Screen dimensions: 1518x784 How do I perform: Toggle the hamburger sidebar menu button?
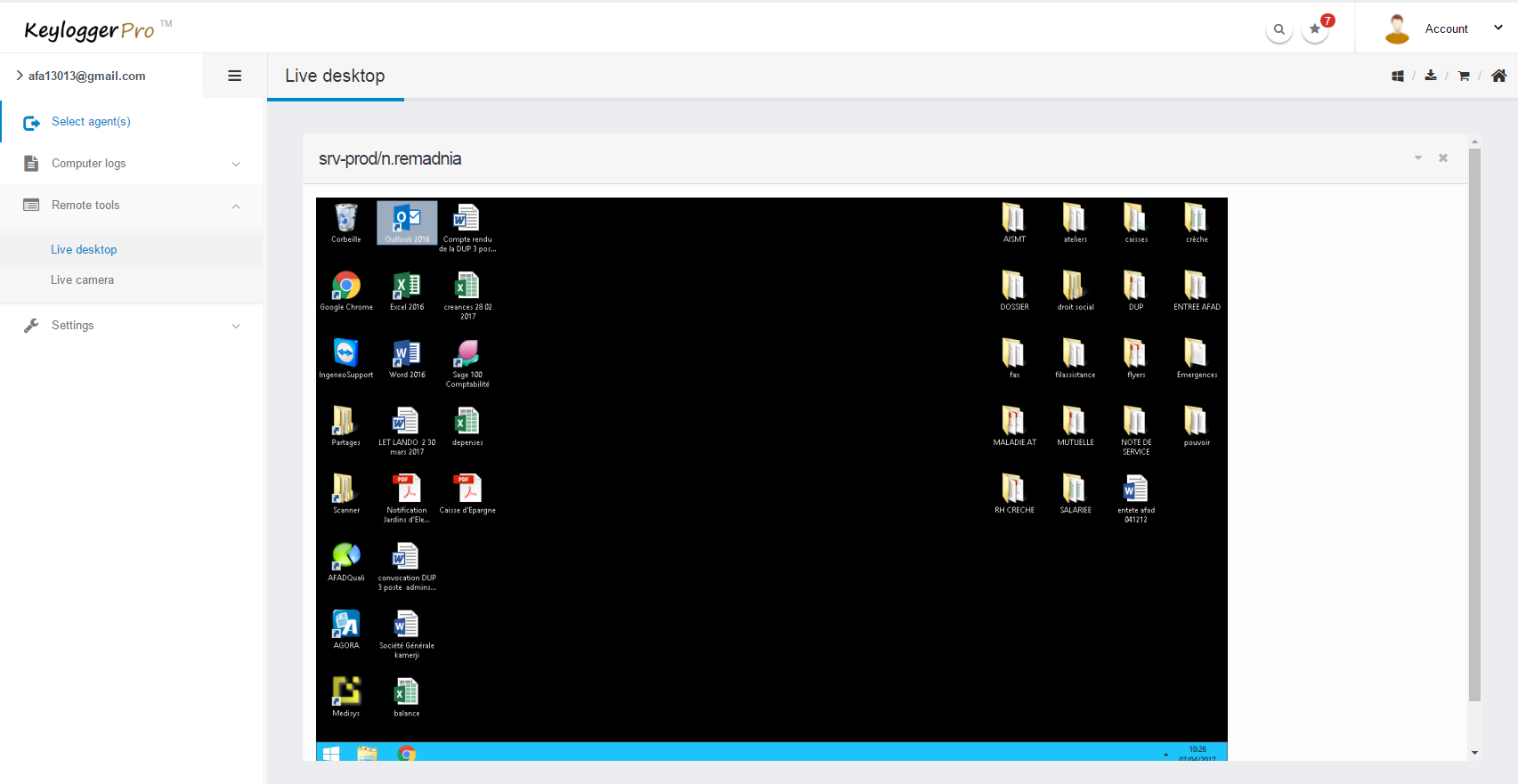[x=235, y=76]
